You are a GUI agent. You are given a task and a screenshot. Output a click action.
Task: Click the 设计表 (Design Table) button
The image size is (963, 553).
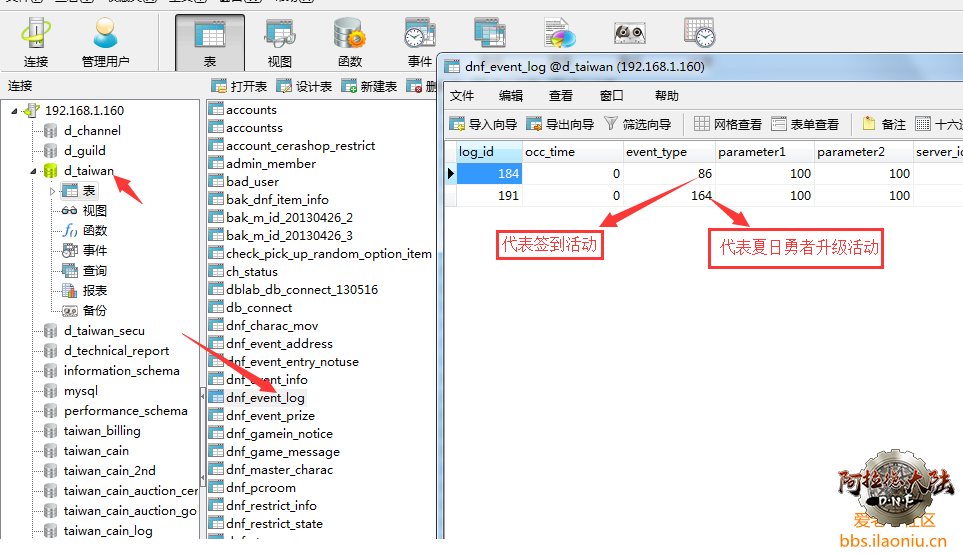pyautogui.click(x=305, y=87)
